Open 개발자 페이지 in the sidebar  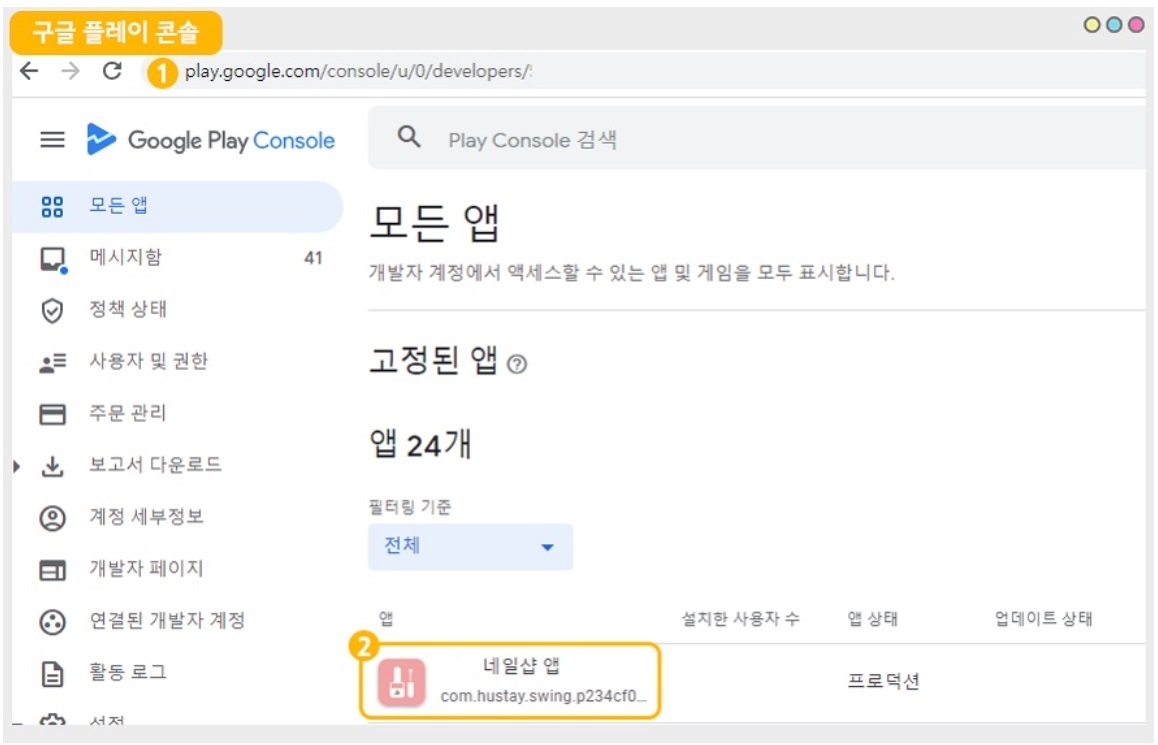pos(146,568)
